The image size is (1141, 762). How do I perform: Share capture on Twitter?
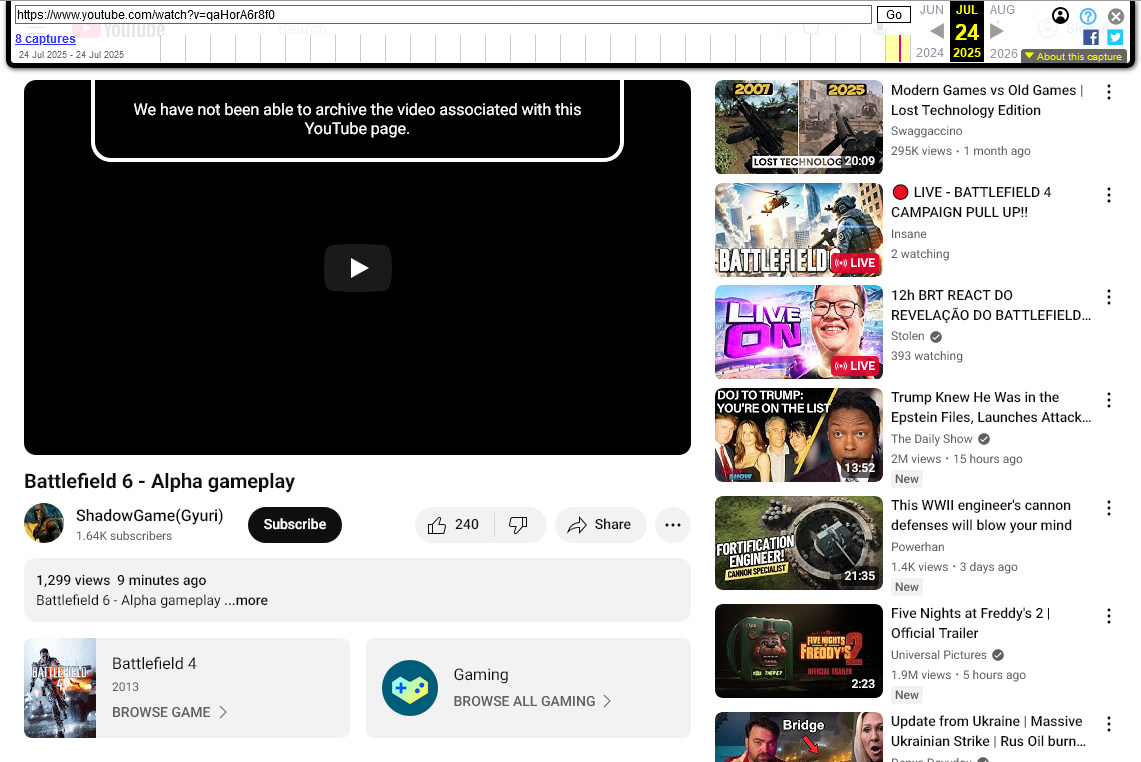click(1115, 37)
